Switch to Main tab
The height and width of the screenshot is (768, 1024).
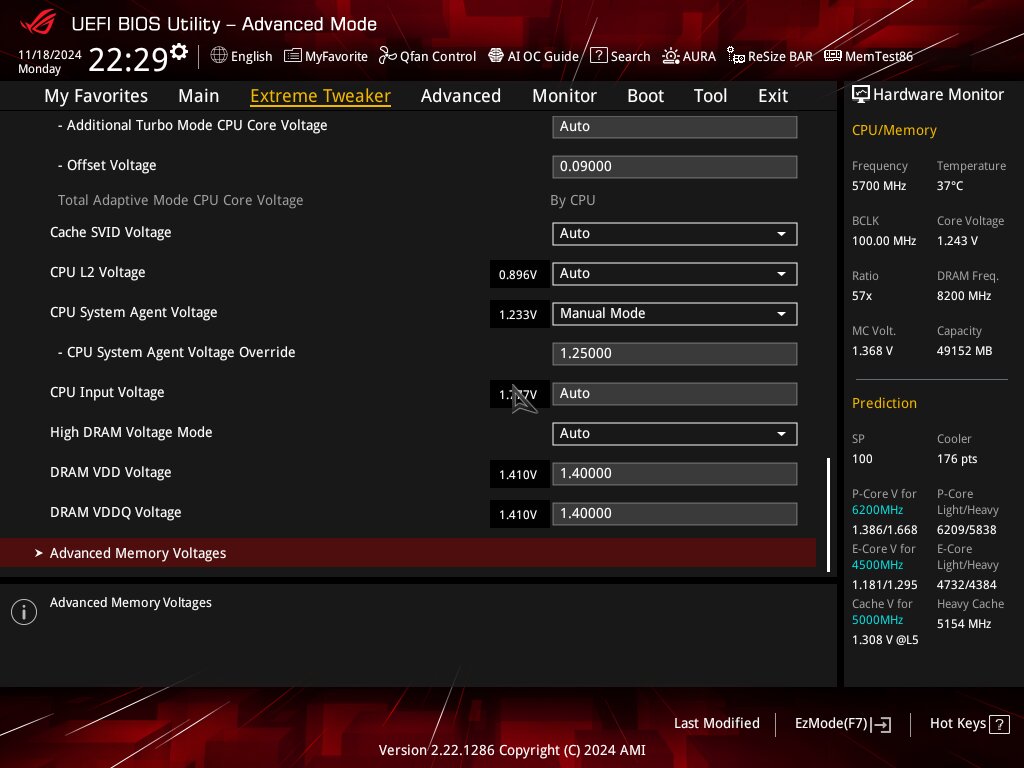(199, 96)
